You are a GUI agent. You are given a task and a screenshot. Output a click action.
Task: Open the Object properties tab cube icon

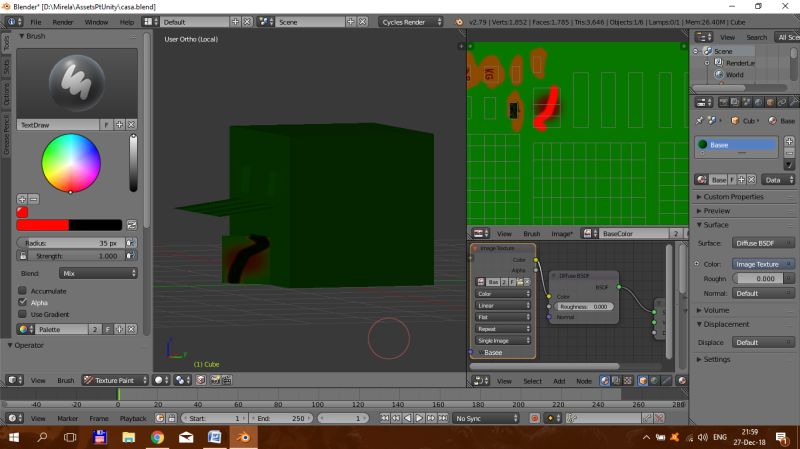point(770,103)
